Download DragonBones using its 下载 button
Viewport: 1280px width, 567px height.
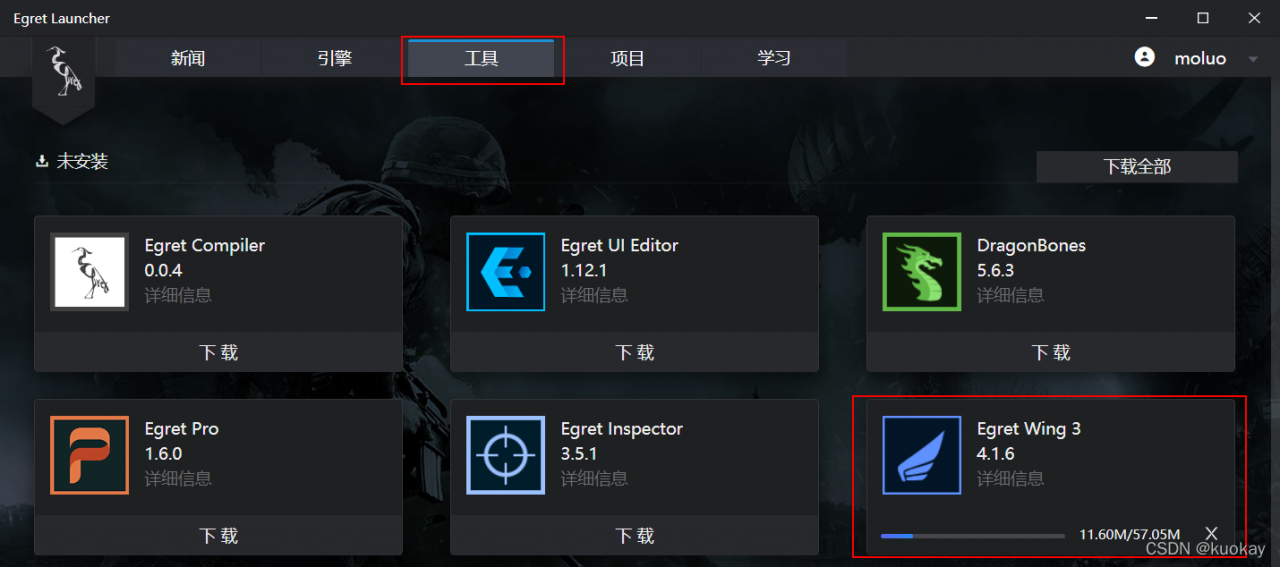coord(1050,352)
